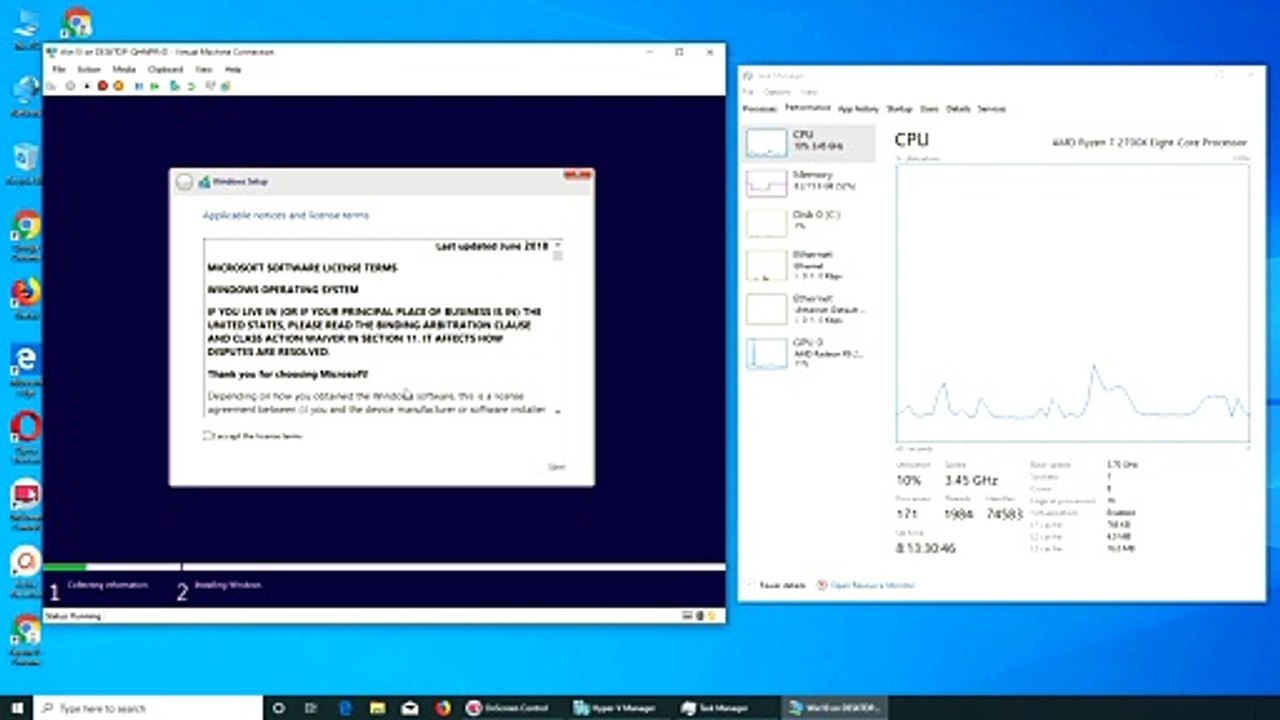The height and width of the screenshot is (720, 1280).
Task: Launch Firefox from the taskbar
Action: [x=443, y=707]
